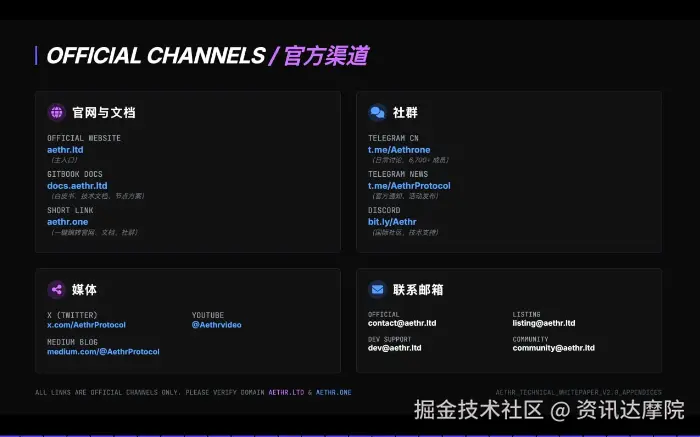Screen dimensions: 700x437
Task: Click the TELEGRAM NEWS label
Action: click(x=398, y=174)
